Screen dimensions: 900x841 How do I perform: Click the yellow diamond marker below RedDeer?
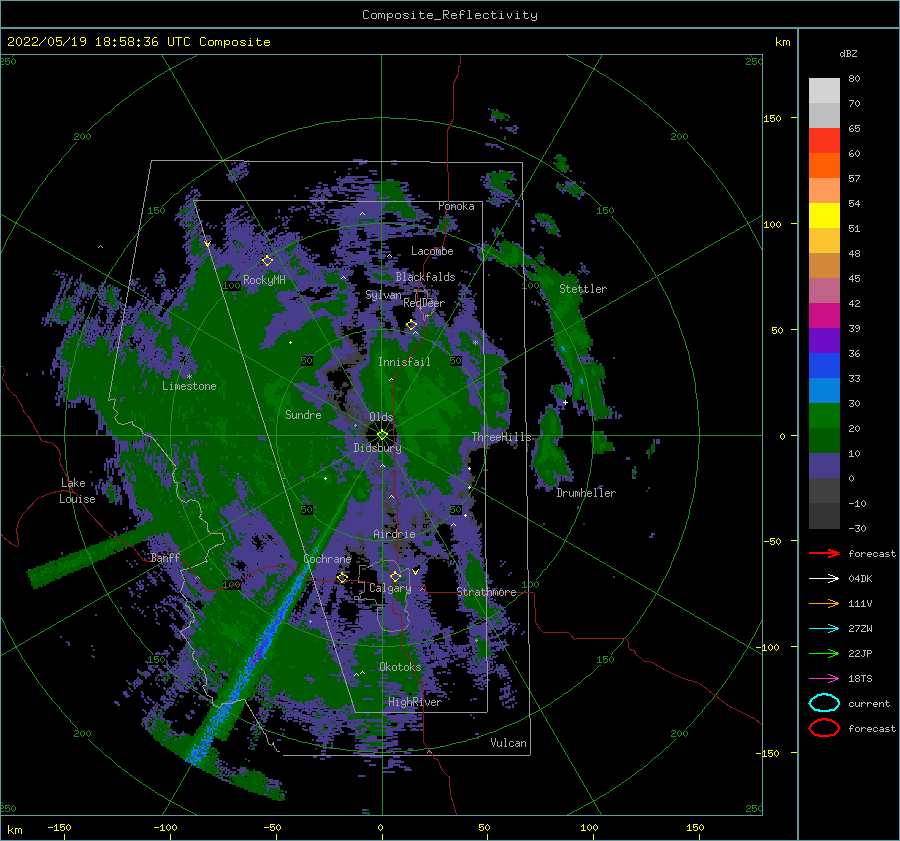pos(411,325)
